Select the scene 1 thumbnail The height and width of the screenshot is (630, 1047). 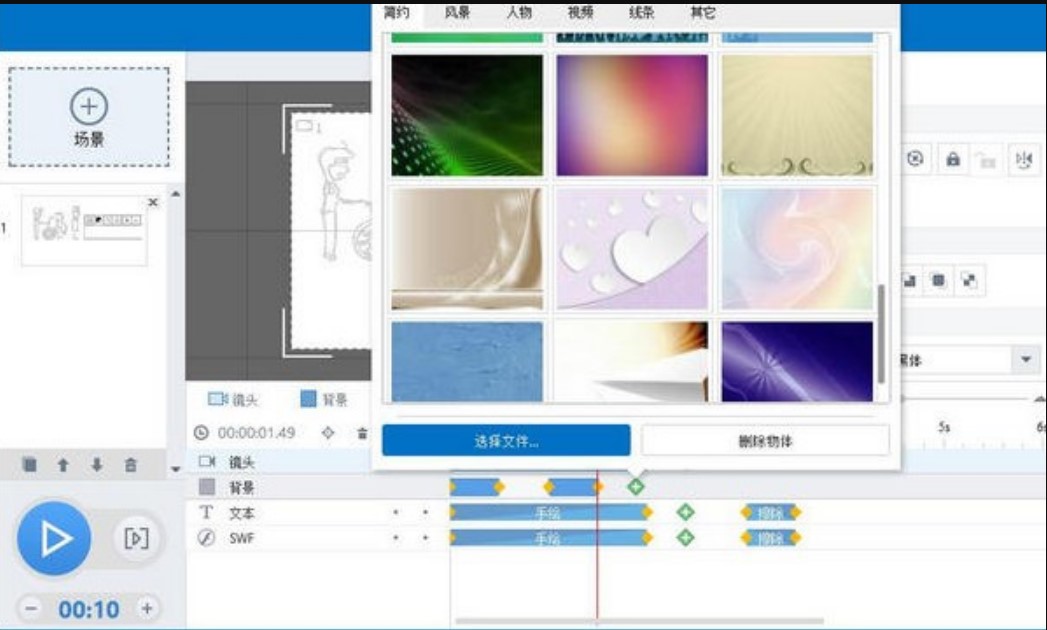point(84,230)
